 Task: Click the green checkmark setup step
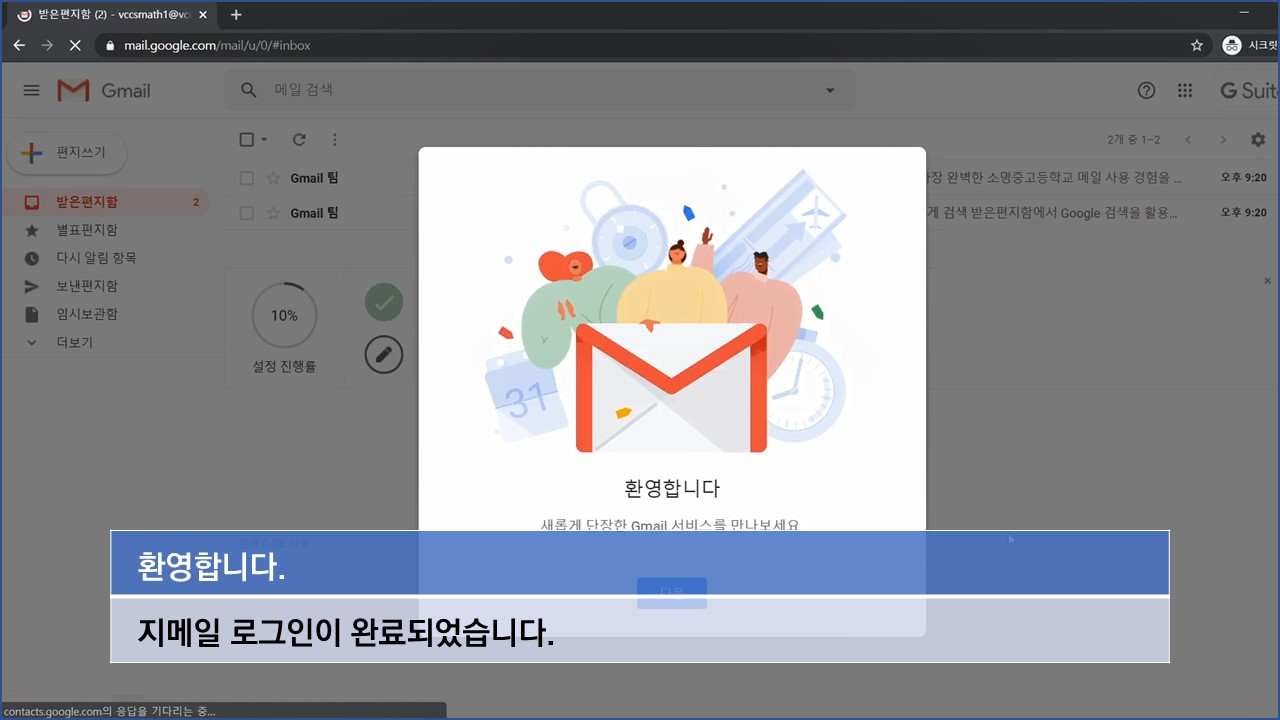(x=384, y=302)
